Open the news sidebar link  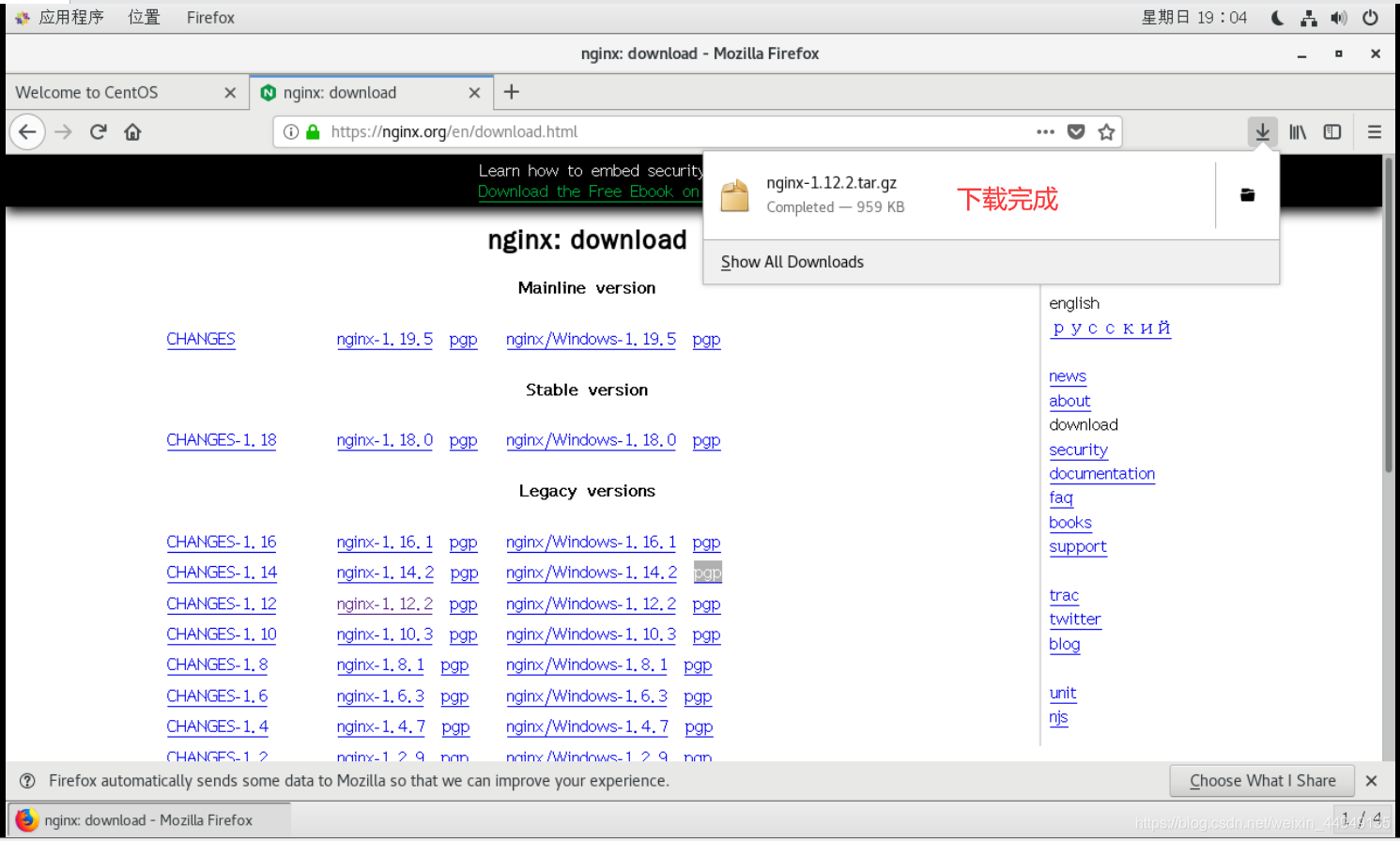pos(1068,376)
